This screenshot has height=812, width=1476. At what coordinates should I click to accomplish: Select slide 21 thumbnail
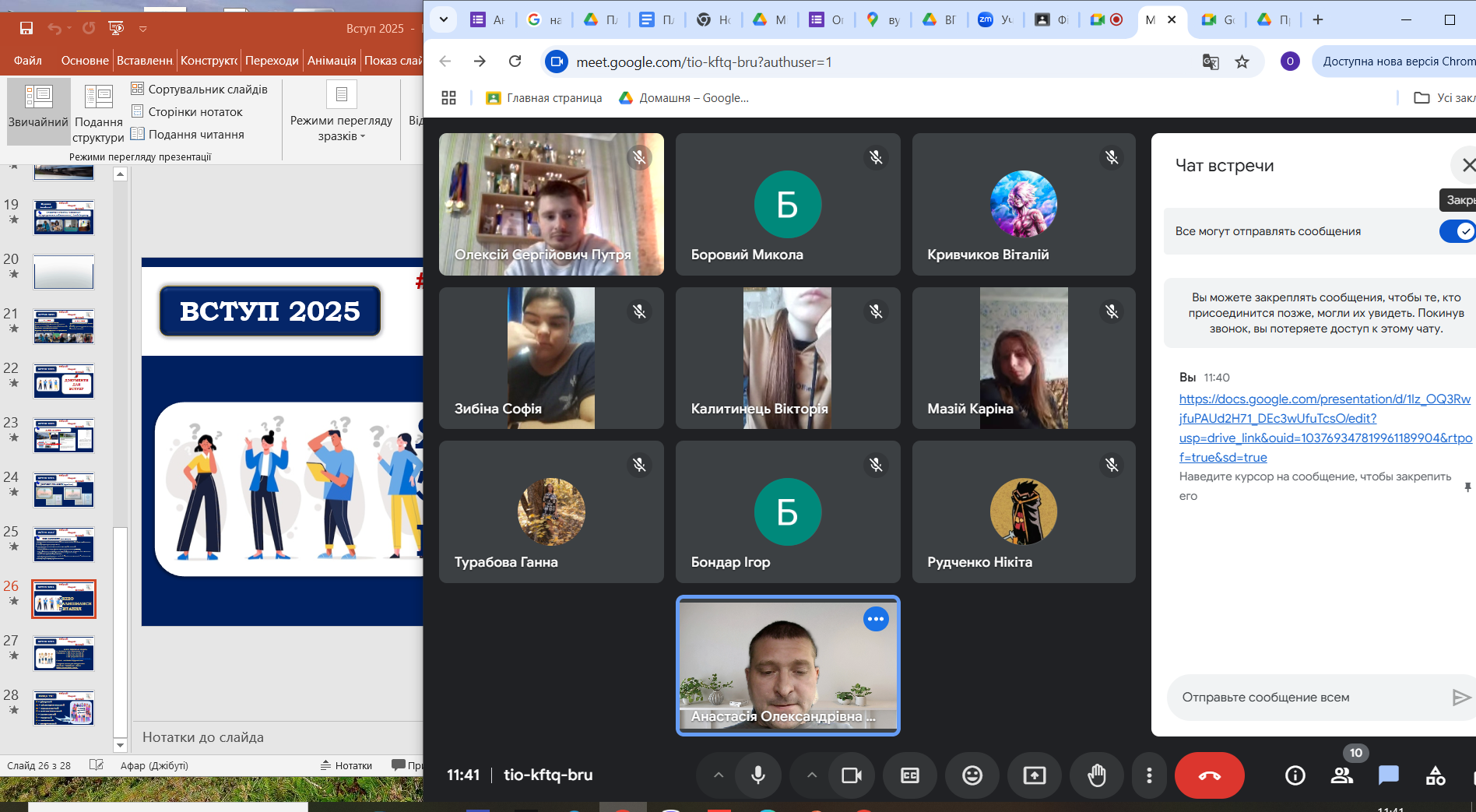64,327
